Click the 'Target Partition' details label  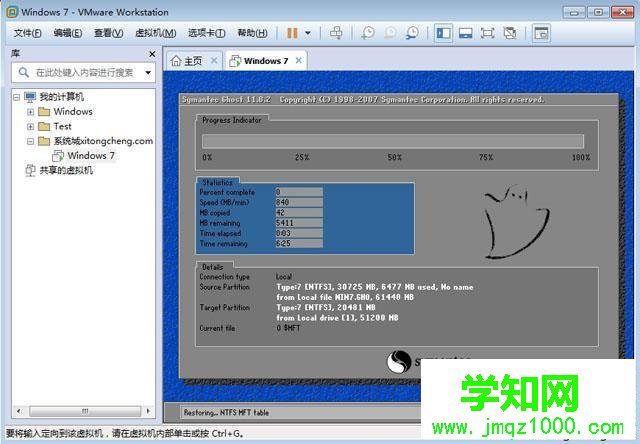pos(224,307)
